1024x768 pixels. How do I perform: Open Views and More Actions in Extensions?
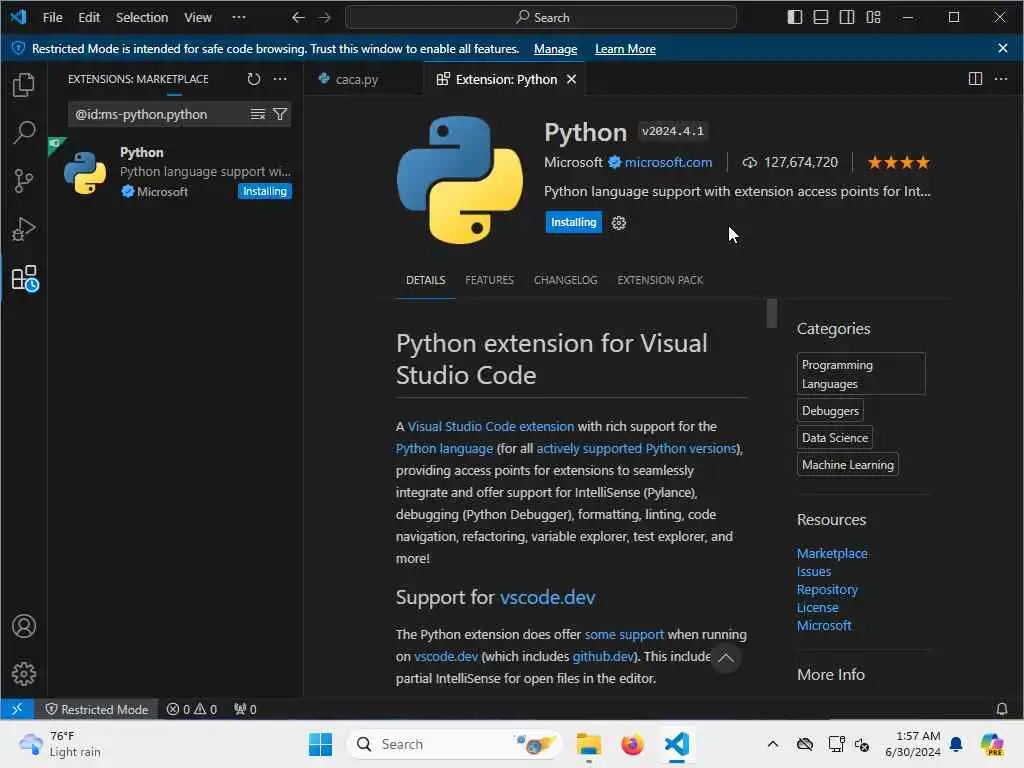[x=280, y=79]
